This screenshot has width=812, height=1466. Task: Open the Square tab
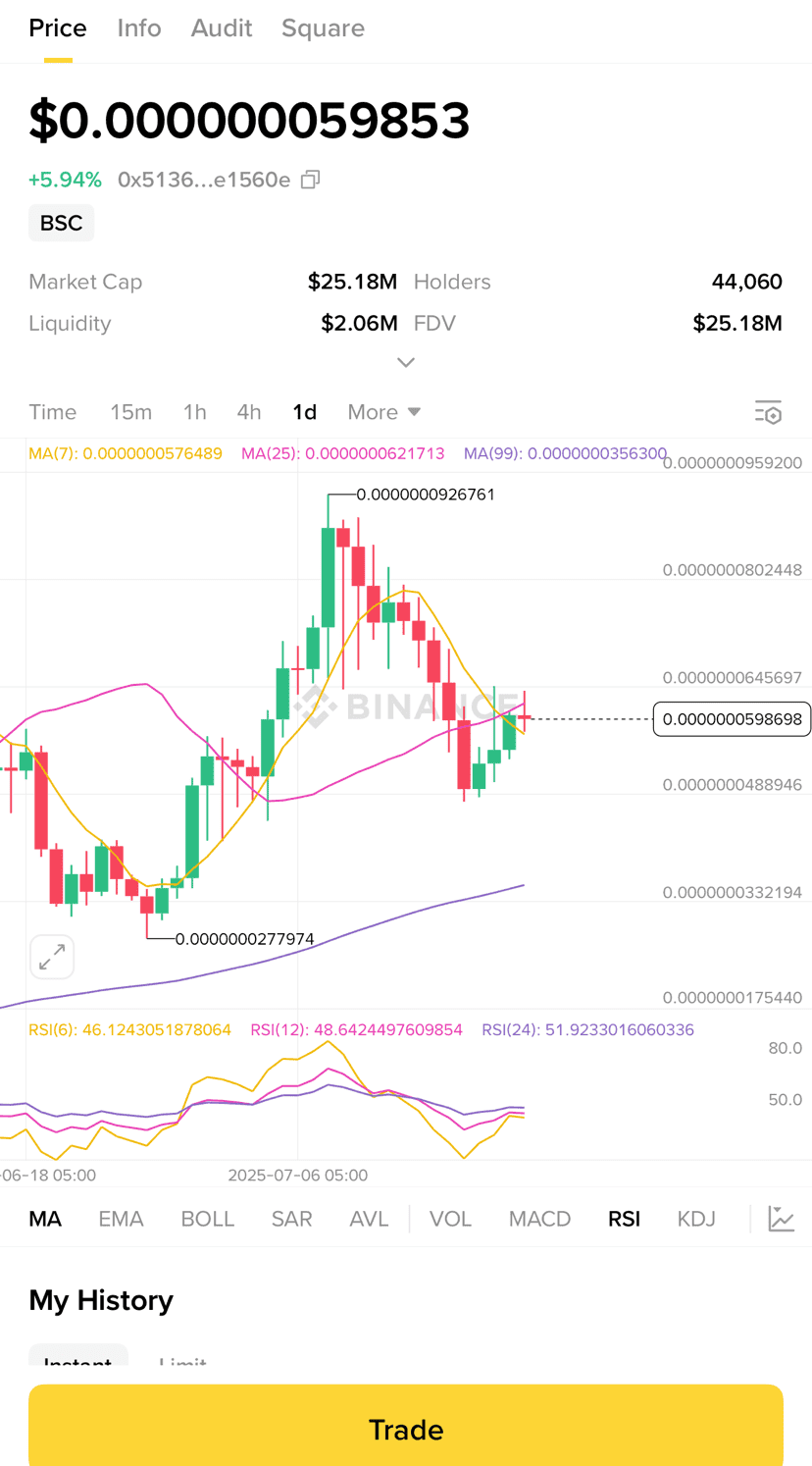pos(323,28)
